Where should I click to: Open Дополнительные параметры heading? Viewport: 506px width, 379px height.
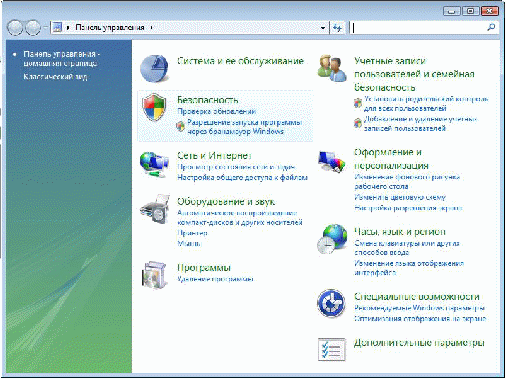coord(419,343)
